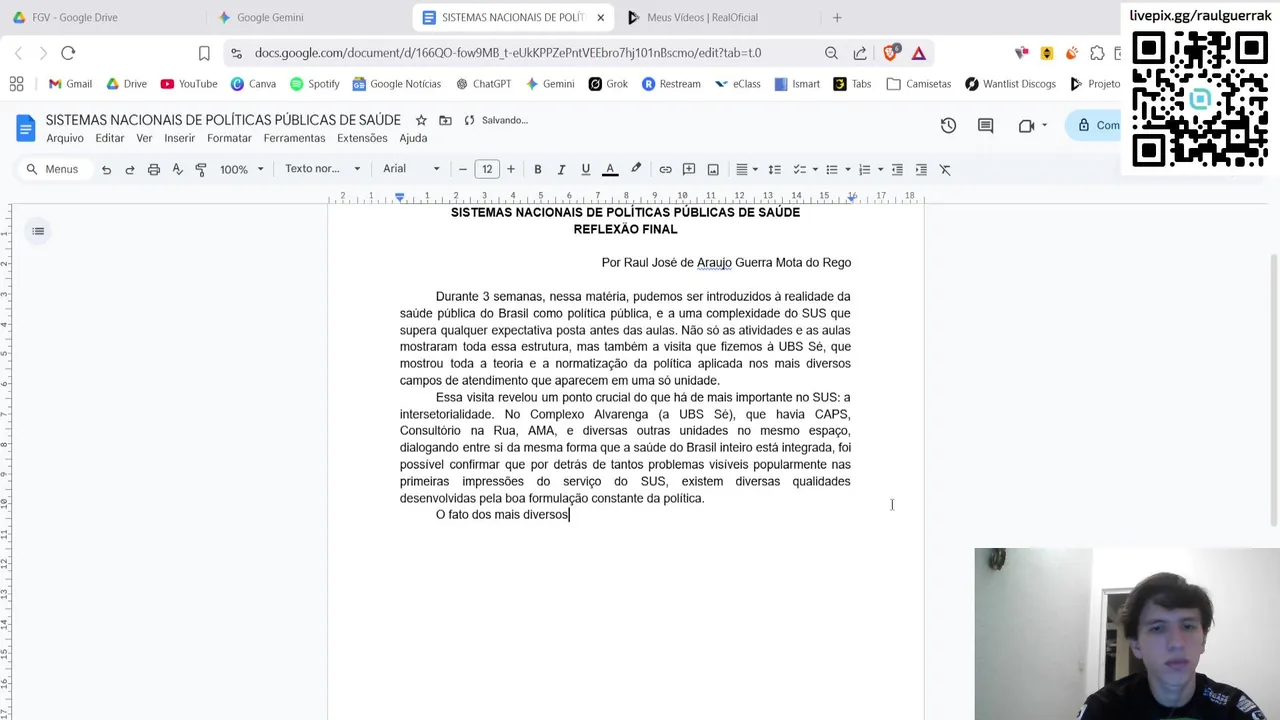Open version history clock icon
The height and width of the screenshot is (720, 1280).
(x=948, y=125)
